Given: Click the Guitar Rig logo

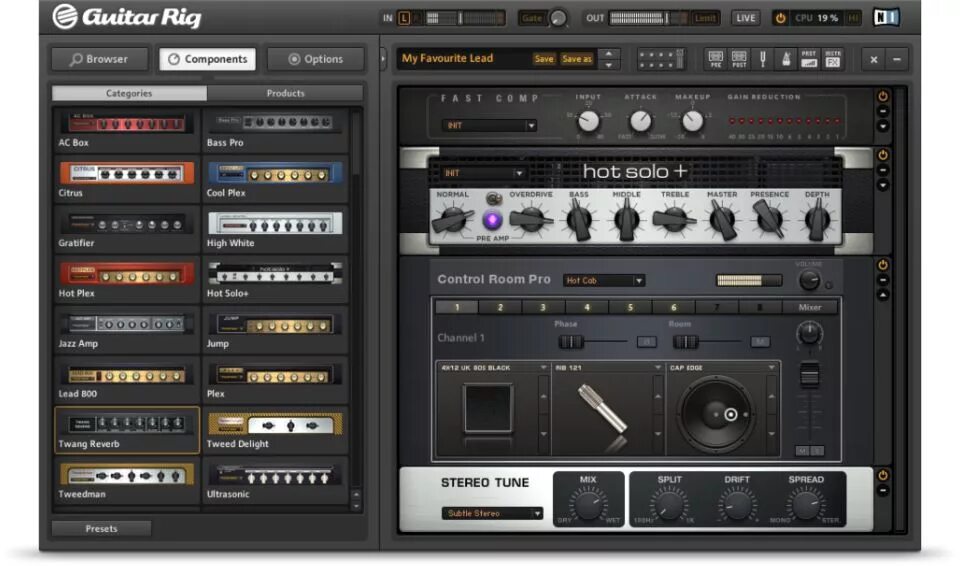Looking at the screenshot, I should point(127,17).
